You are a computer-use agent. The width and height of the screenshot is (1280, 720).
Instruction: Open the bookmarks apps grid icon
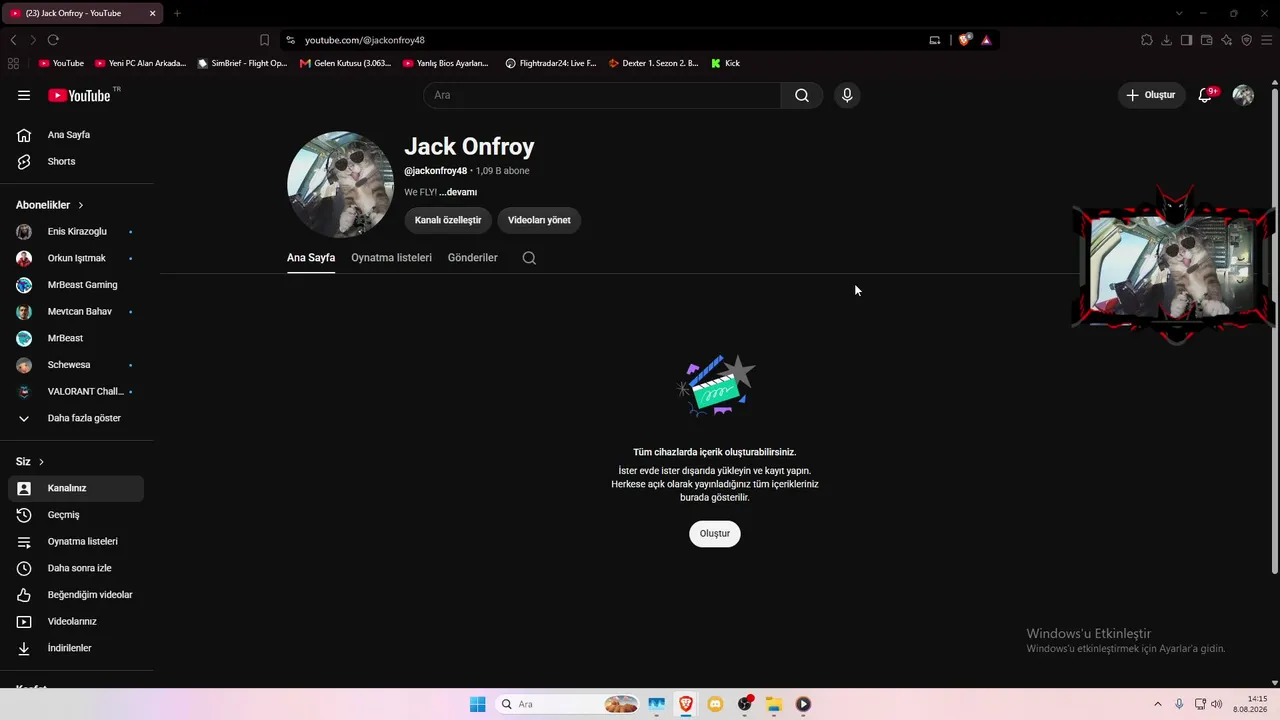13,63
